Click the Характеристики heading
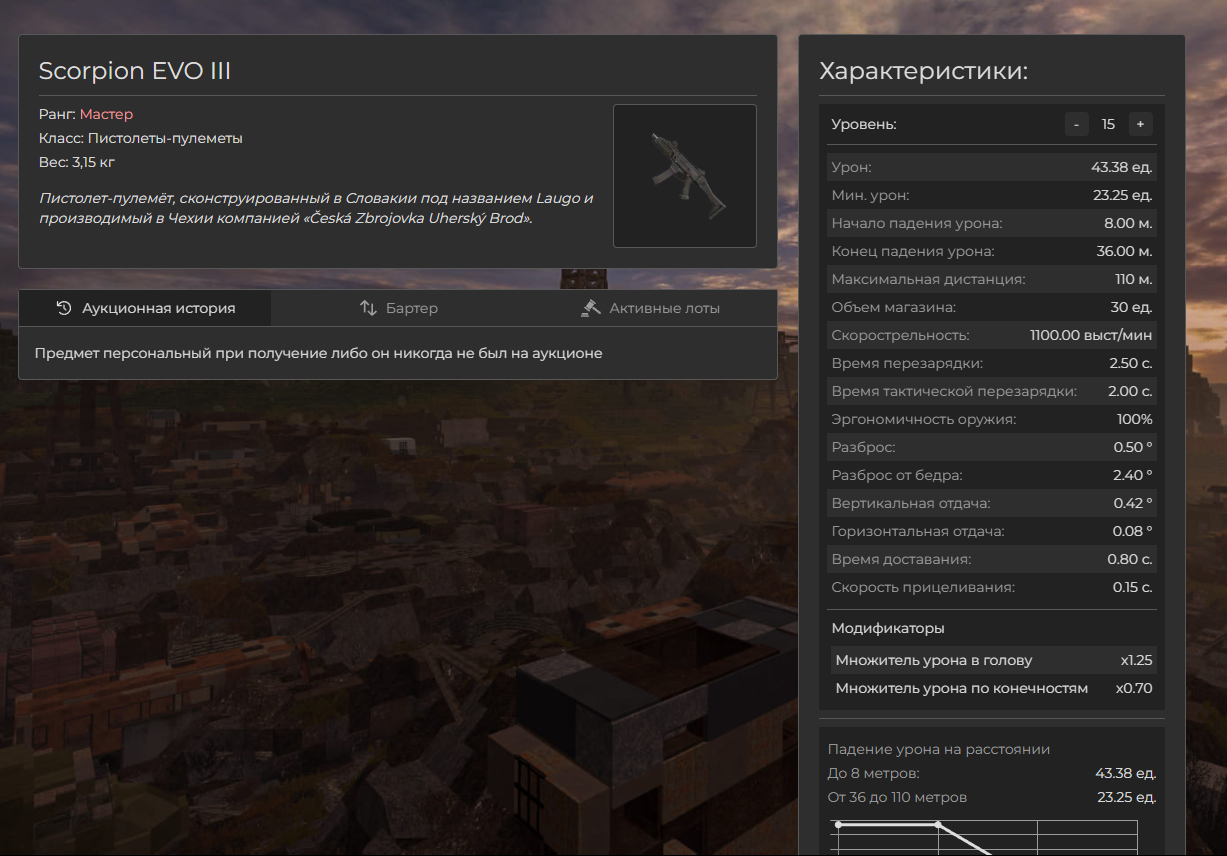 click(923, 71)
